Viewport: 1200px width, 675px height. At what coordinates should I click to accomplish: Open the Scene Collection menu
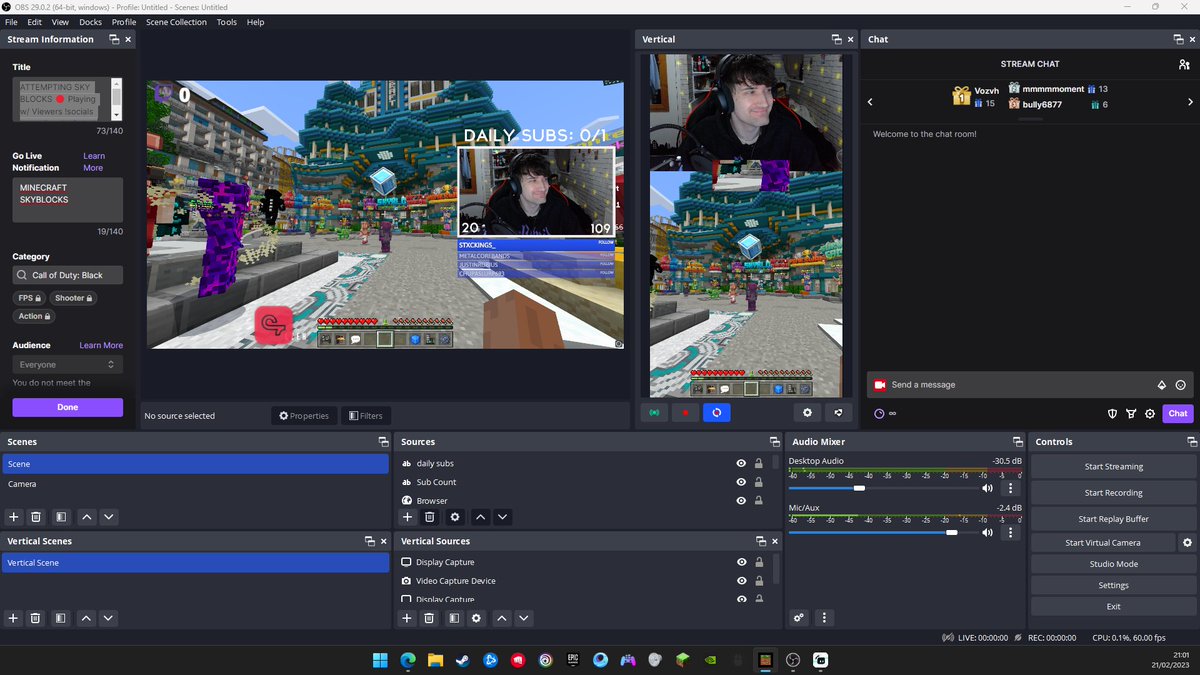[x=176, y=22]
